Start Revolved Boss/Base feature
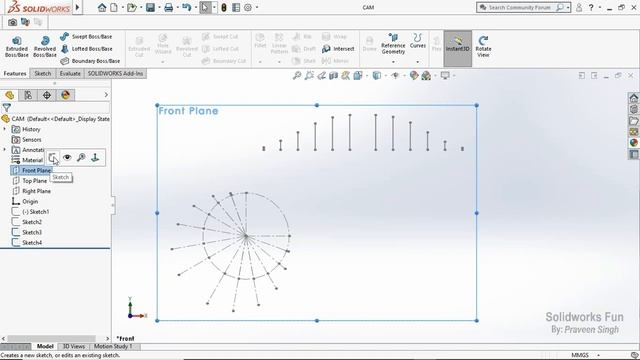 (x=45, y=46)
